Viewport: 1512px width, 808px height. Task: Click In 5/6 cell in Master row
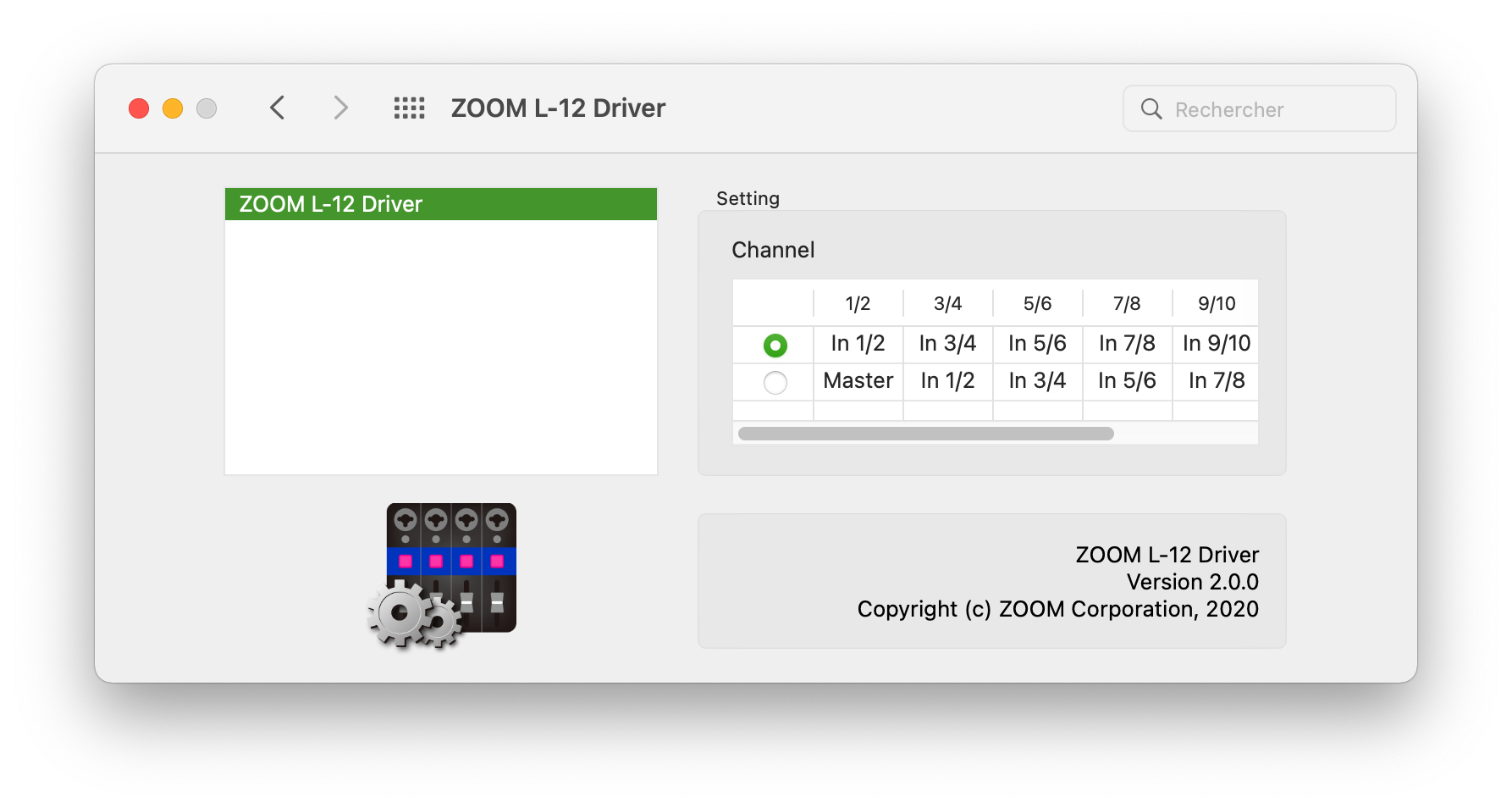(1127, 380)
